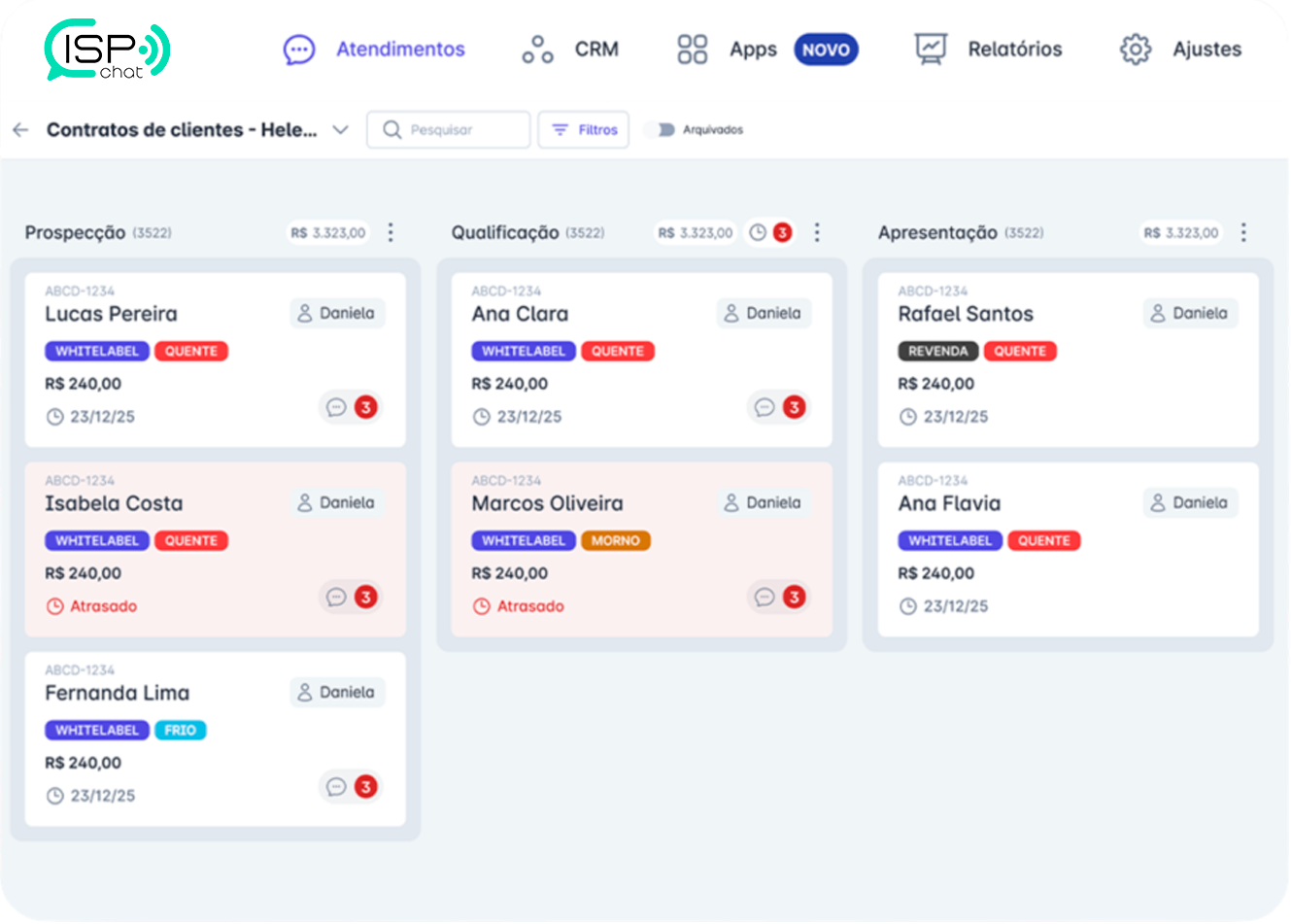This screenshot has height=924, width=1291.
Task: Open the CRM tab
Action: coord(570,50)
